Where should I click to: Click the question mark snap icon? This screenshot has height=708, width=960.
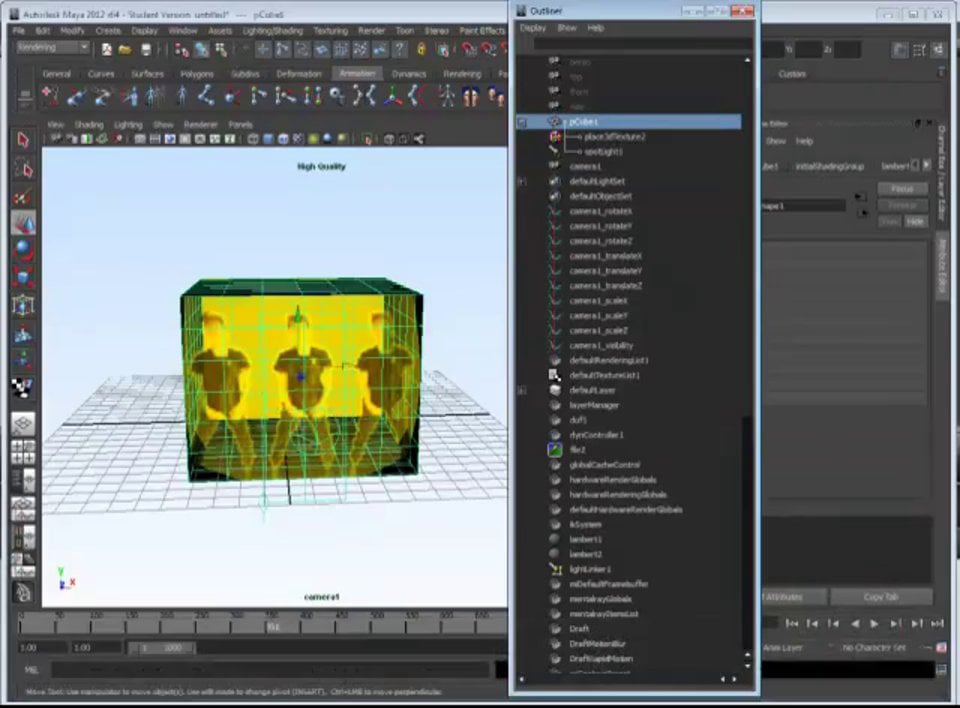point(399,49)
